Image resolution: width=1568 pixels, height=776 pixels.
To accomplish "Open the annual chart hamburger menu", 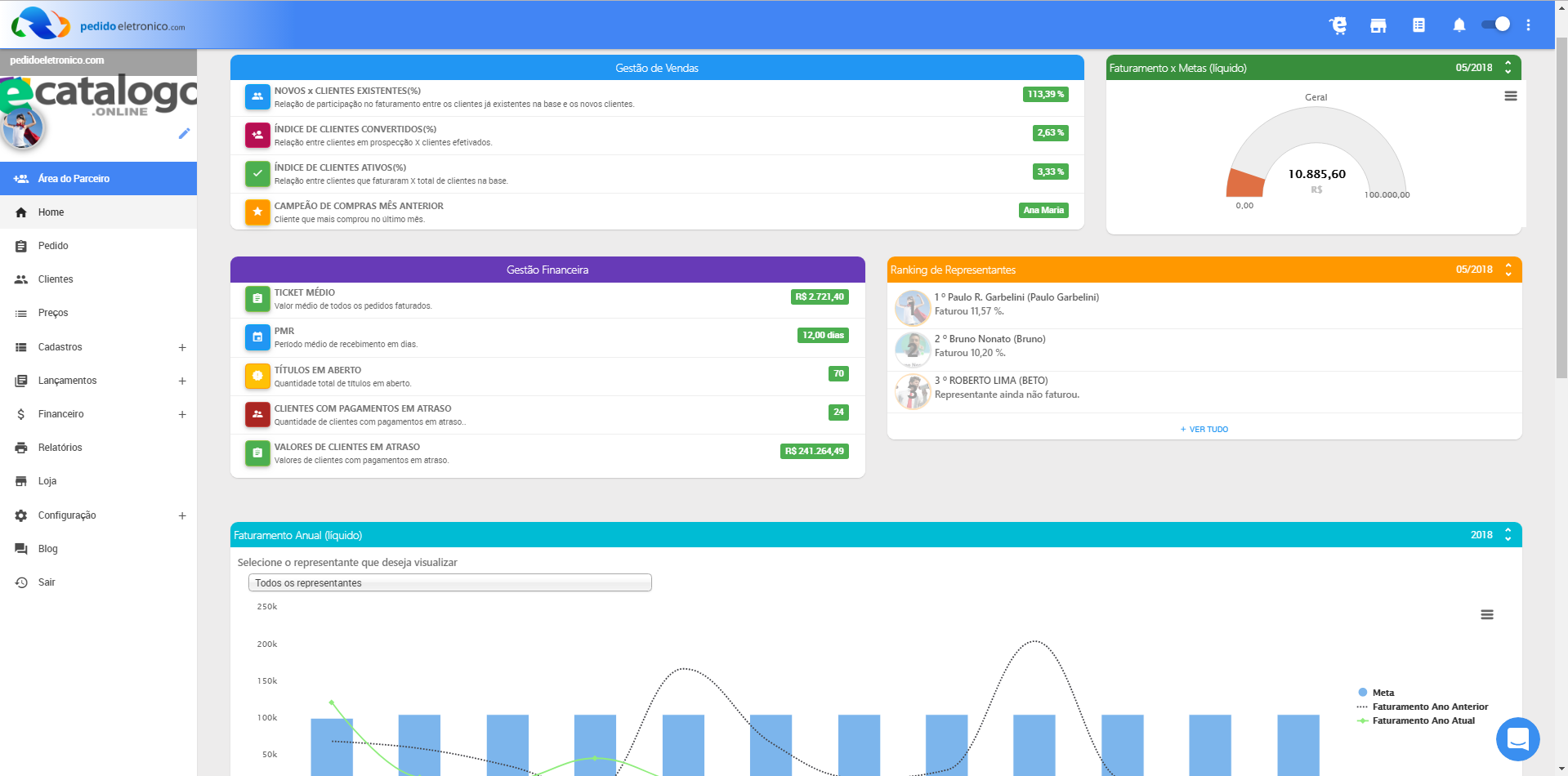I will (x=1487, y=614).
